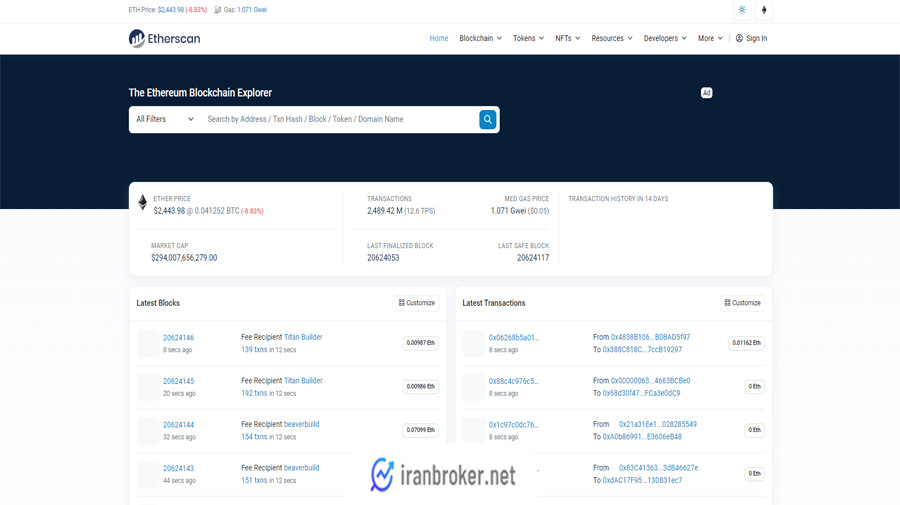
Task: Expand the Resources menu
Action: point(612,38)
